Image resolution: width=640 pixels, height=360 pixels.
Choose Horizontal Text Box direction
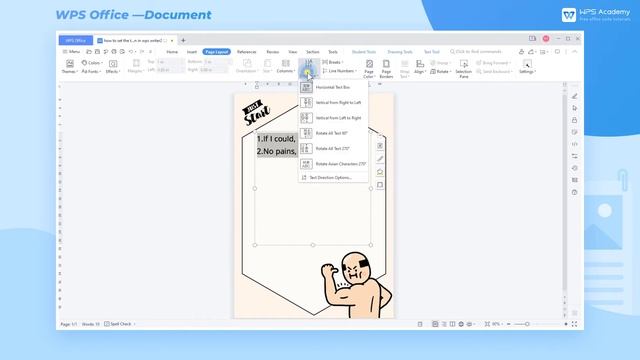point(333,87)
